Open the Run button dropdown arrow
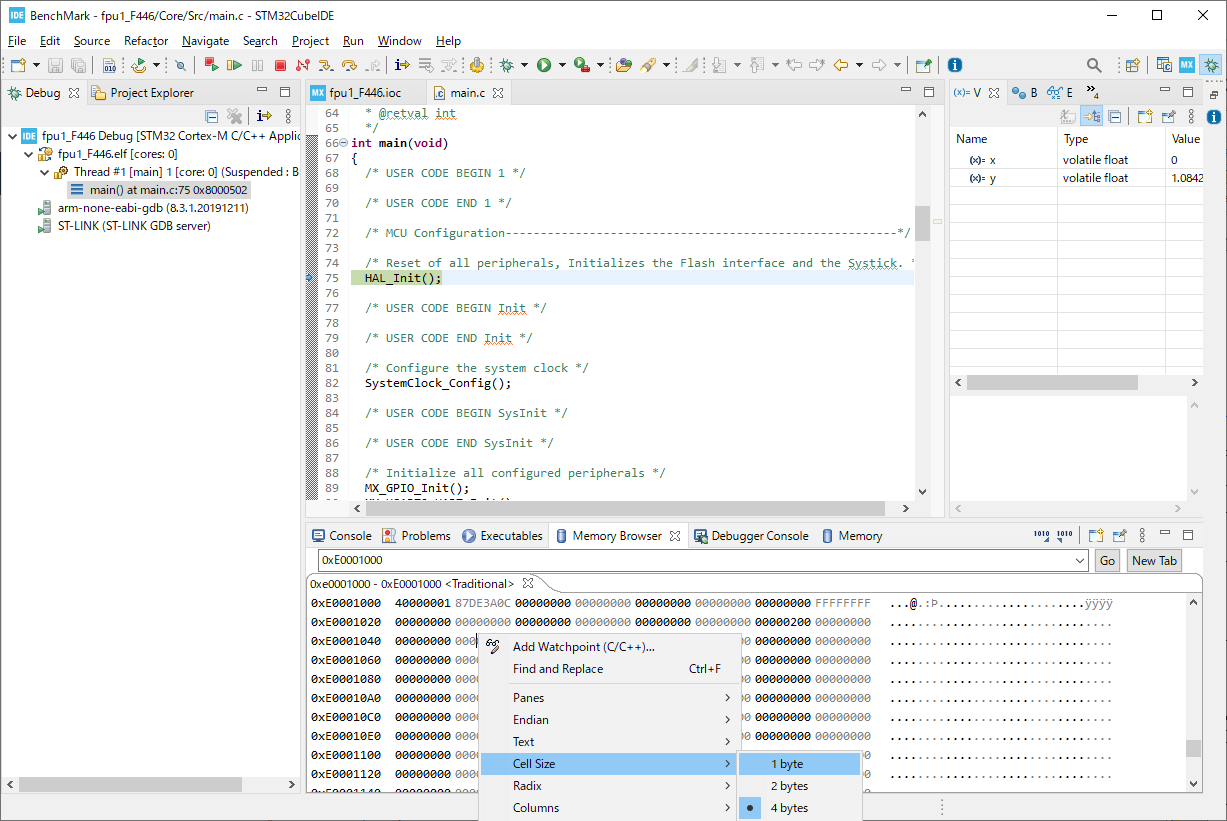The height and width of the screenshot is (821, 1227). (562, 65)
